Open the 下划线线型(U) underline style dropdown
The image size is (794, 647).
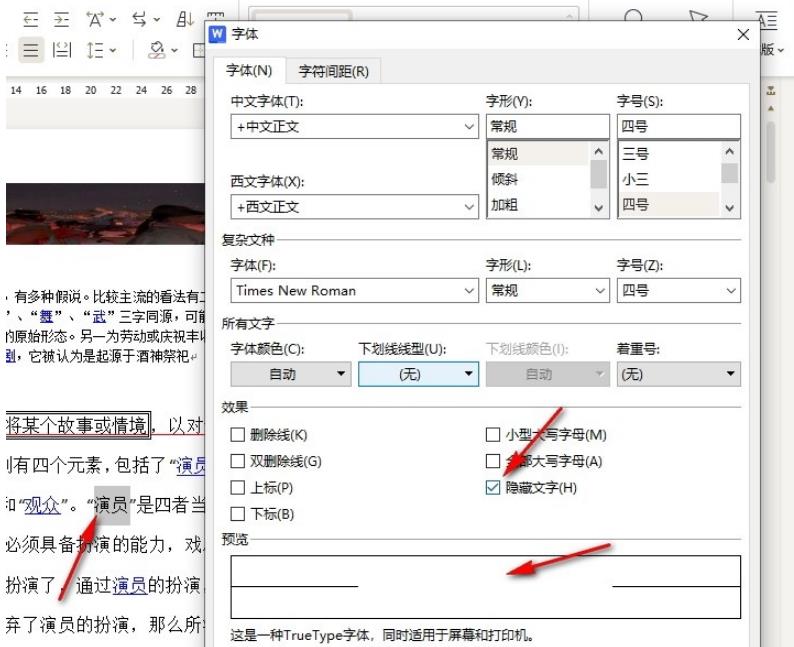418,374
